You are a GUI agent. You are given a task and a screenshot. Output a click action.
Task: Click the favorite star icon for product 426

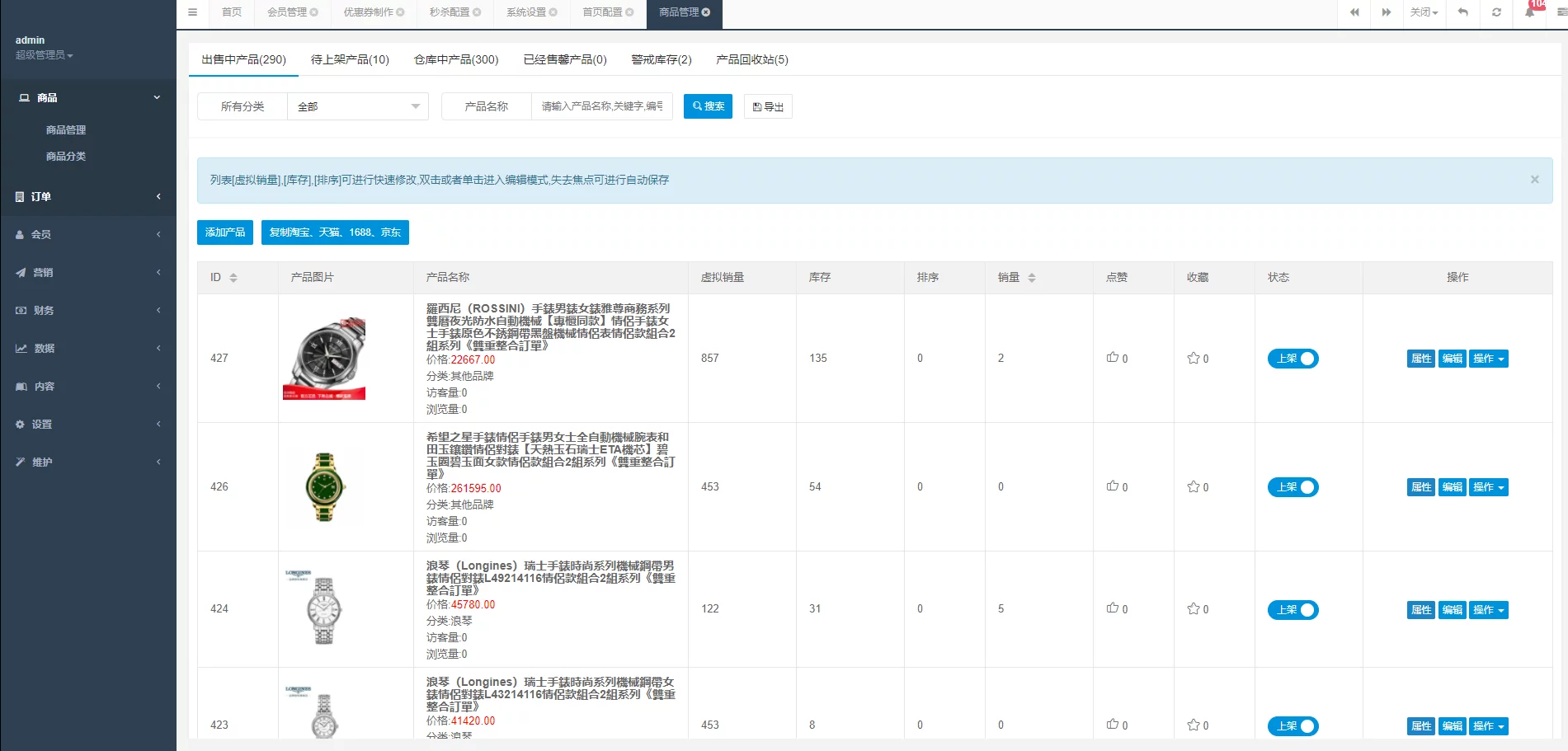coord(1194,486)
